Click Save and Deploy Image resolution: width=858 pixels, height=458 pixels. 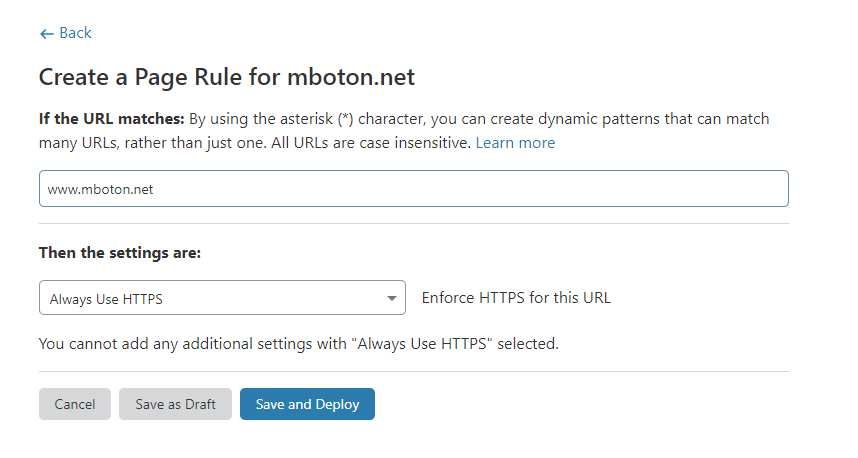(307, 404)
